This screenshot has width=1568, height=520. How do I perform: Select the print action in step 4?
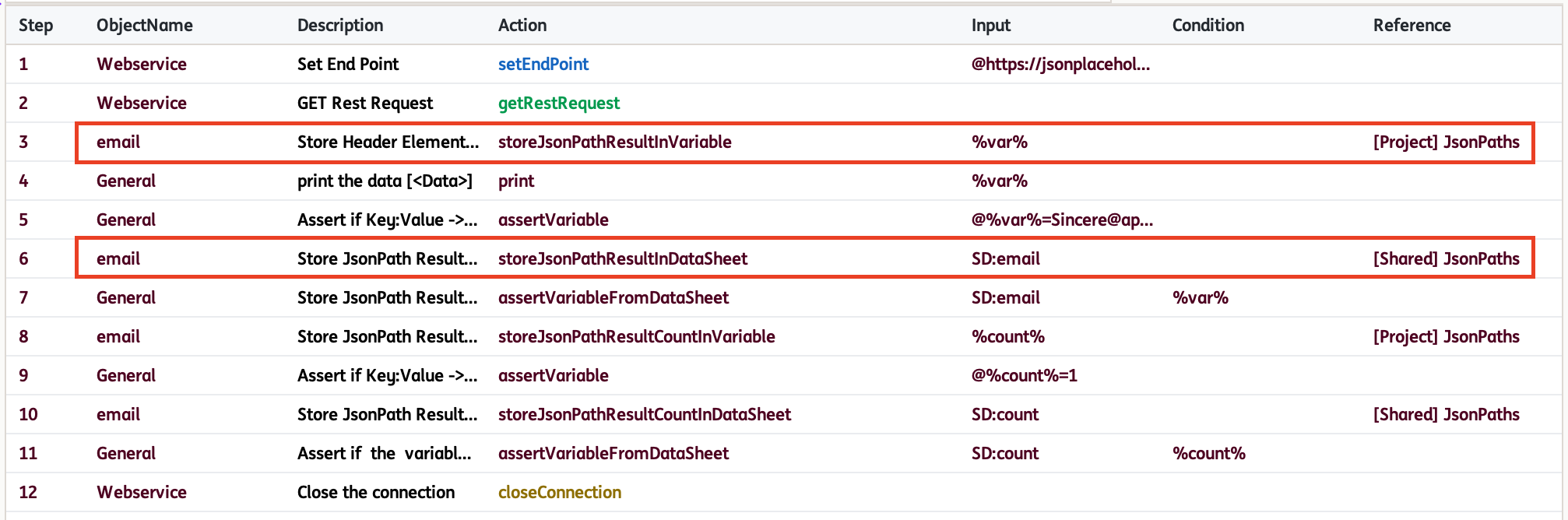point(516,181)
